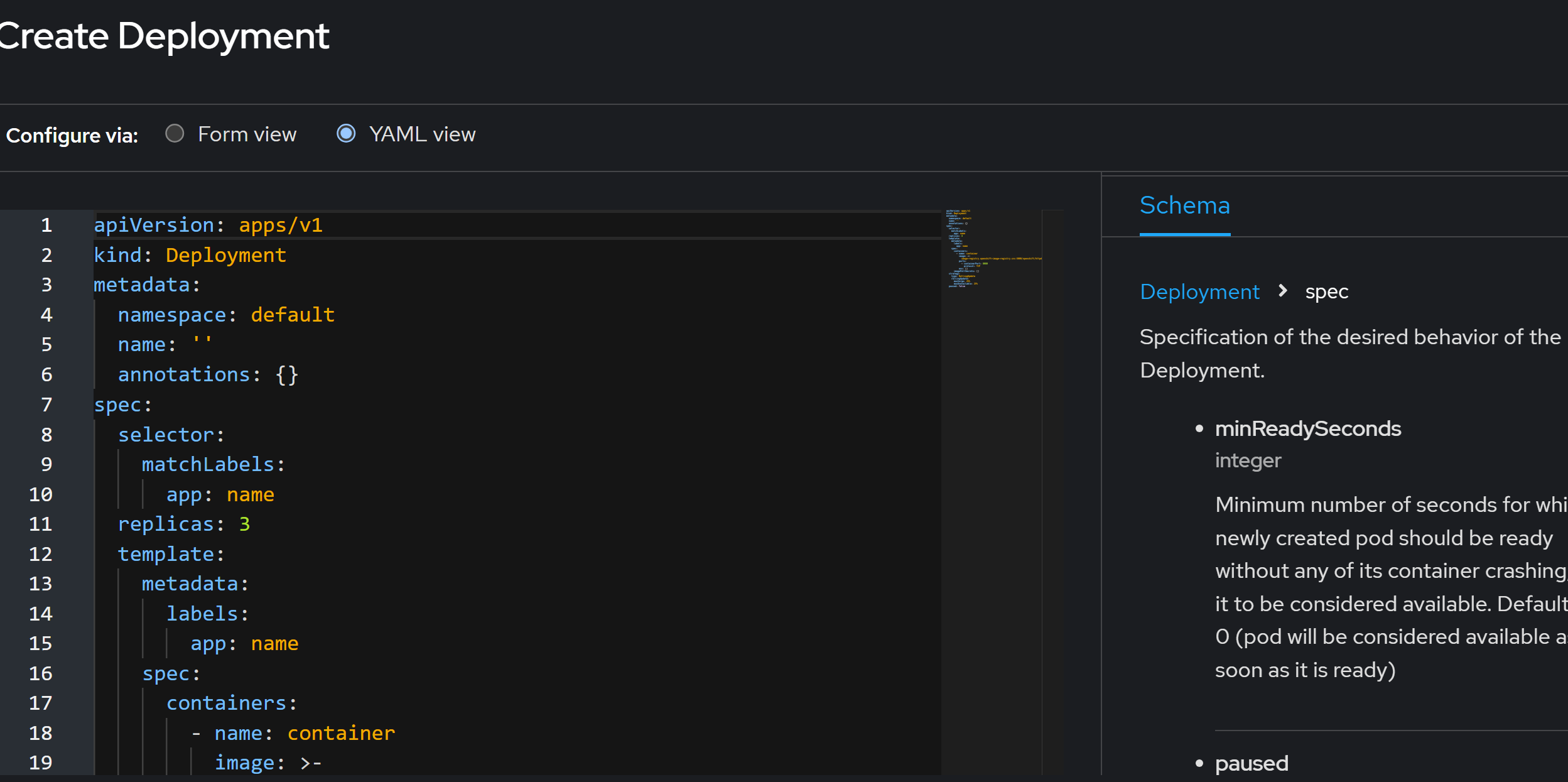Click the Deployment breadcrumb link
The width and height of the screenshot is (1568, 782).
click(1199, 292)
